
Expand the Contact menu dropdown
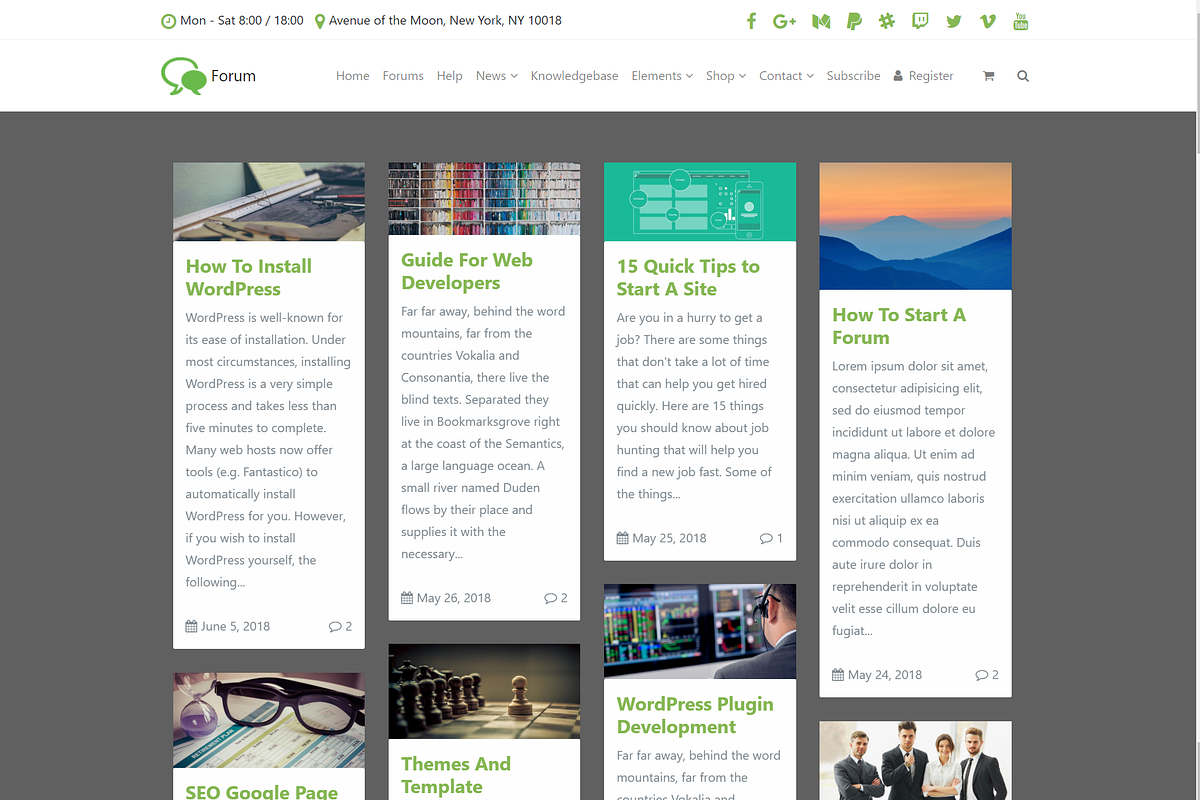[x=786, y=76]
